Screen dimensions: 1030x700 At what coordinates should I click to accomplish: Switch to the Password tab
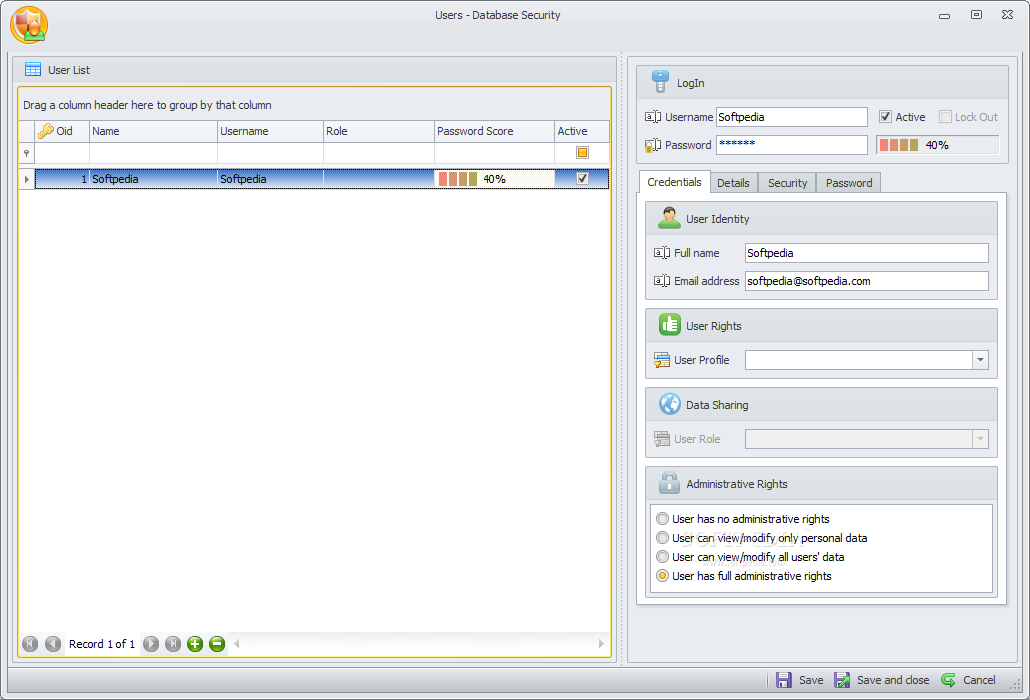[849, 183]
